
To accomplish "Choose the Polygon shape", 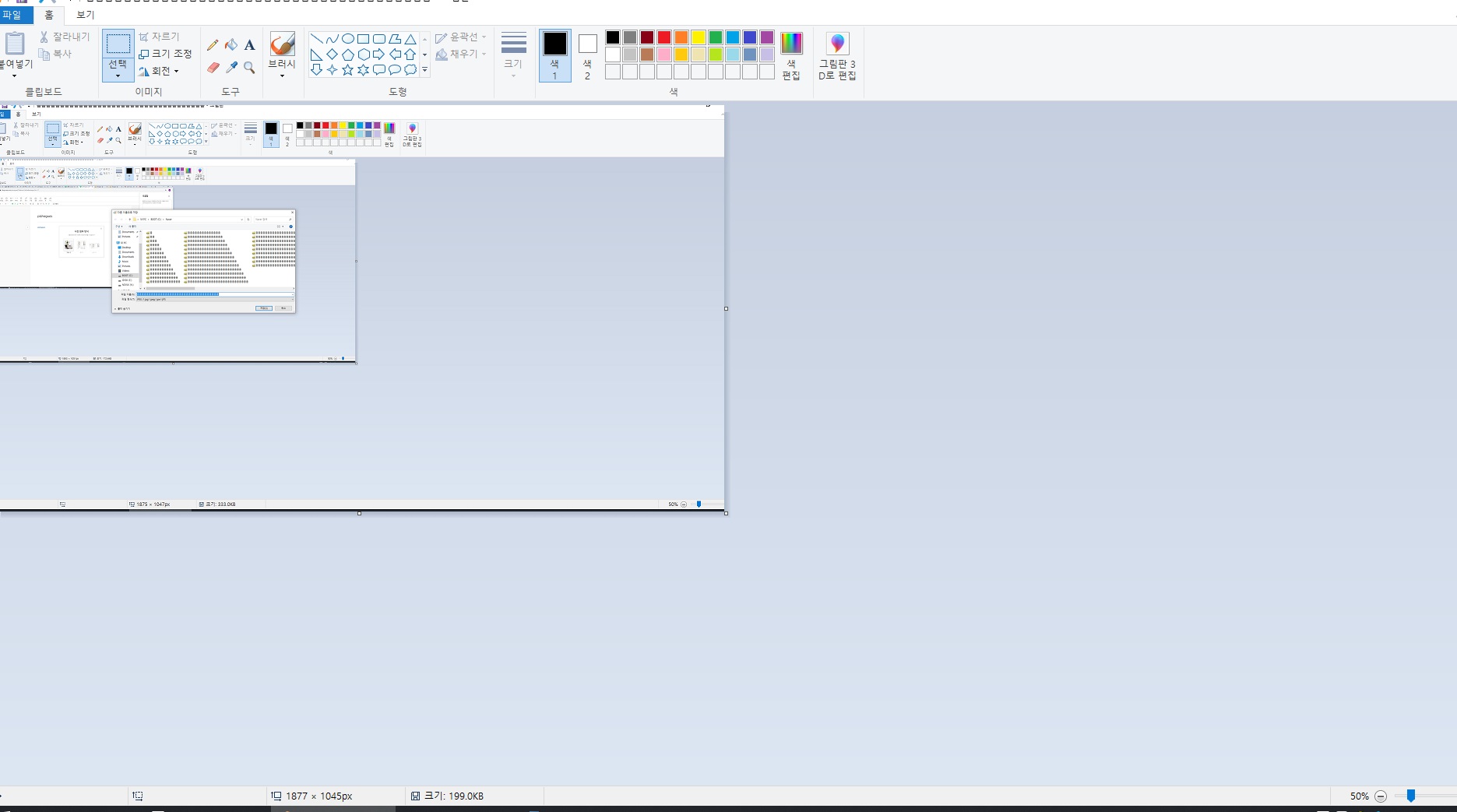I will (394, 39).
